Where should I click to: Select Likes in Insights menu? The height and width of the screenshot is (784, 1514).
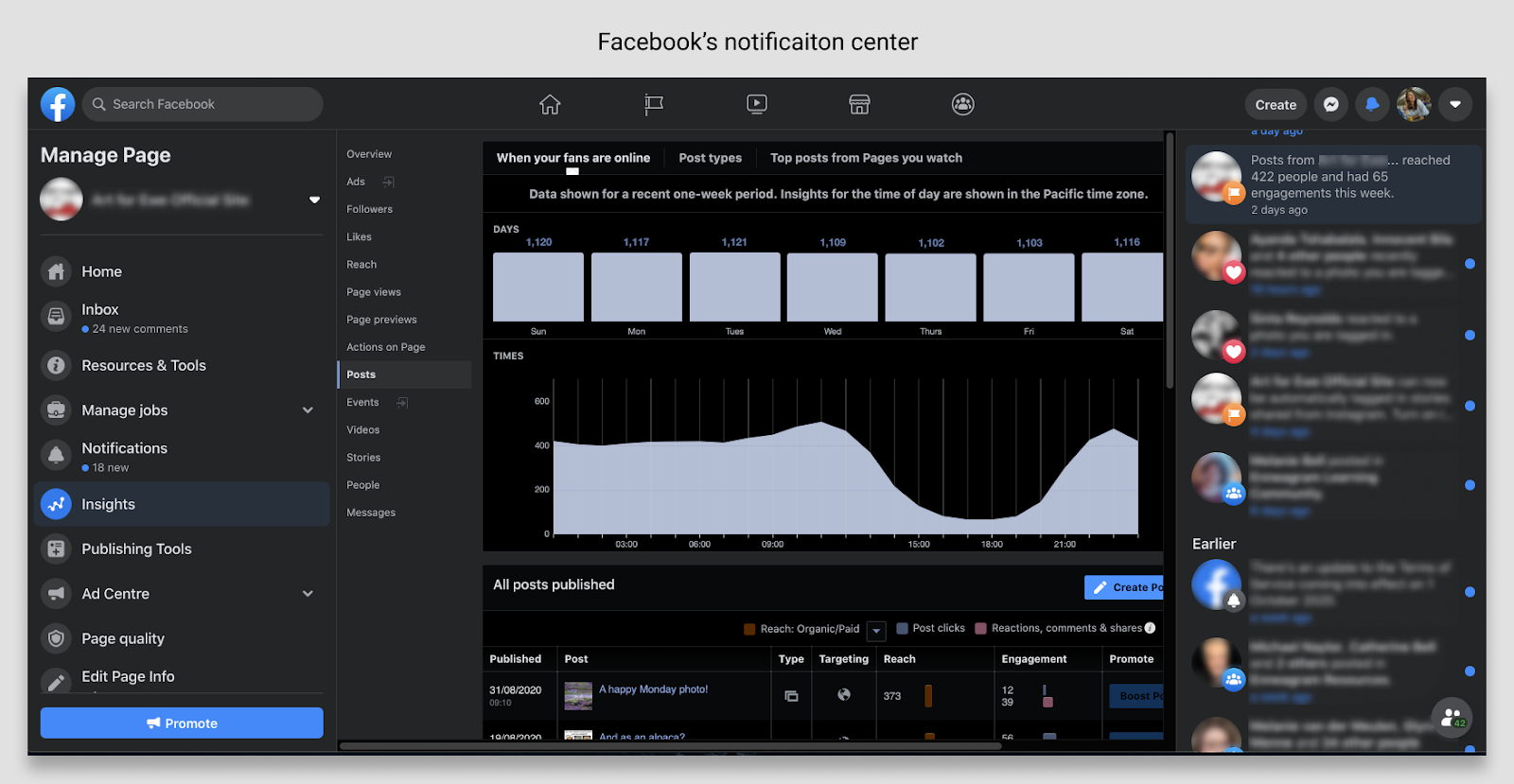(x=359, y=236)
